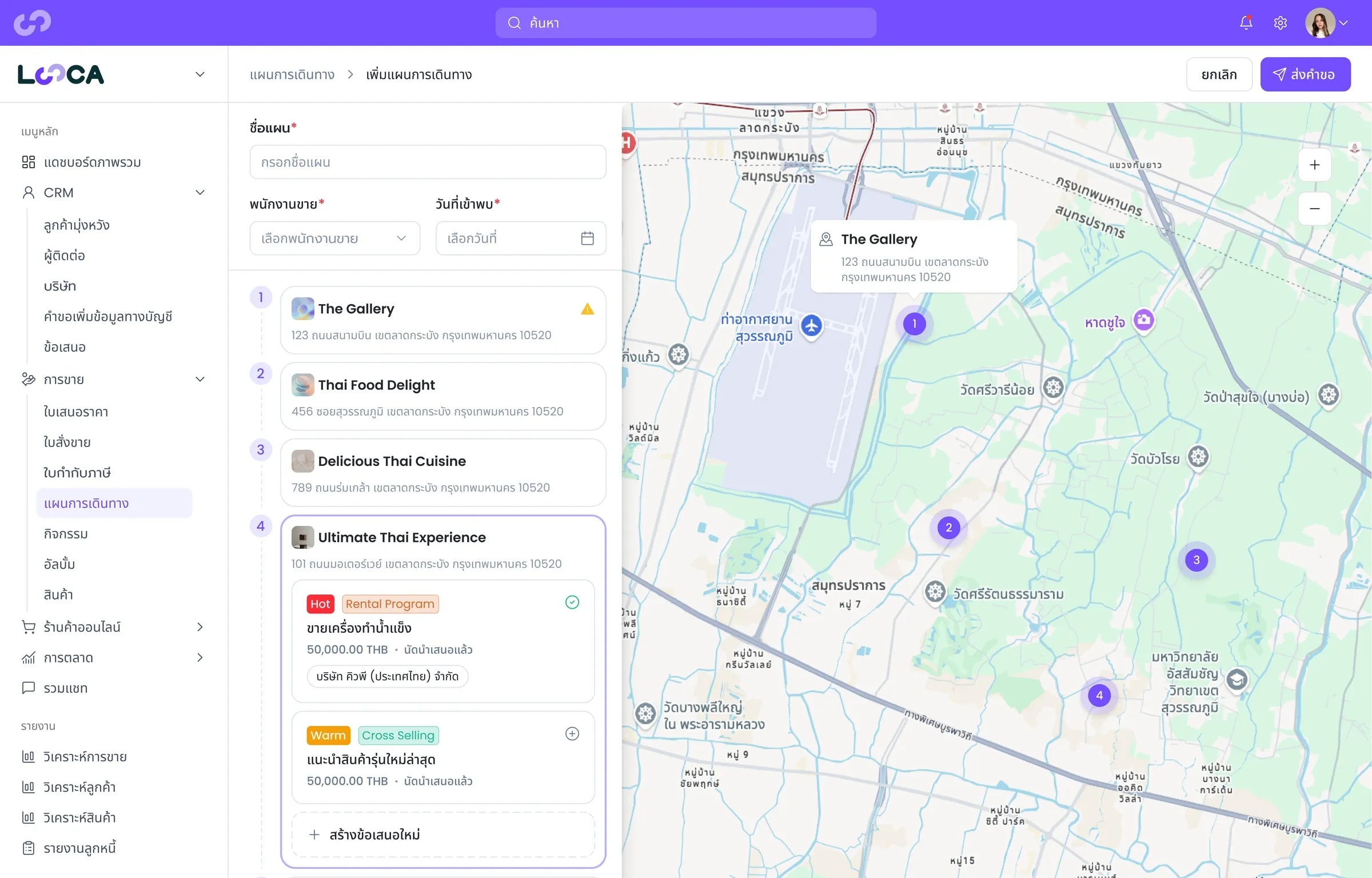Click the Cross Selling tag

[x=398, y=735]
